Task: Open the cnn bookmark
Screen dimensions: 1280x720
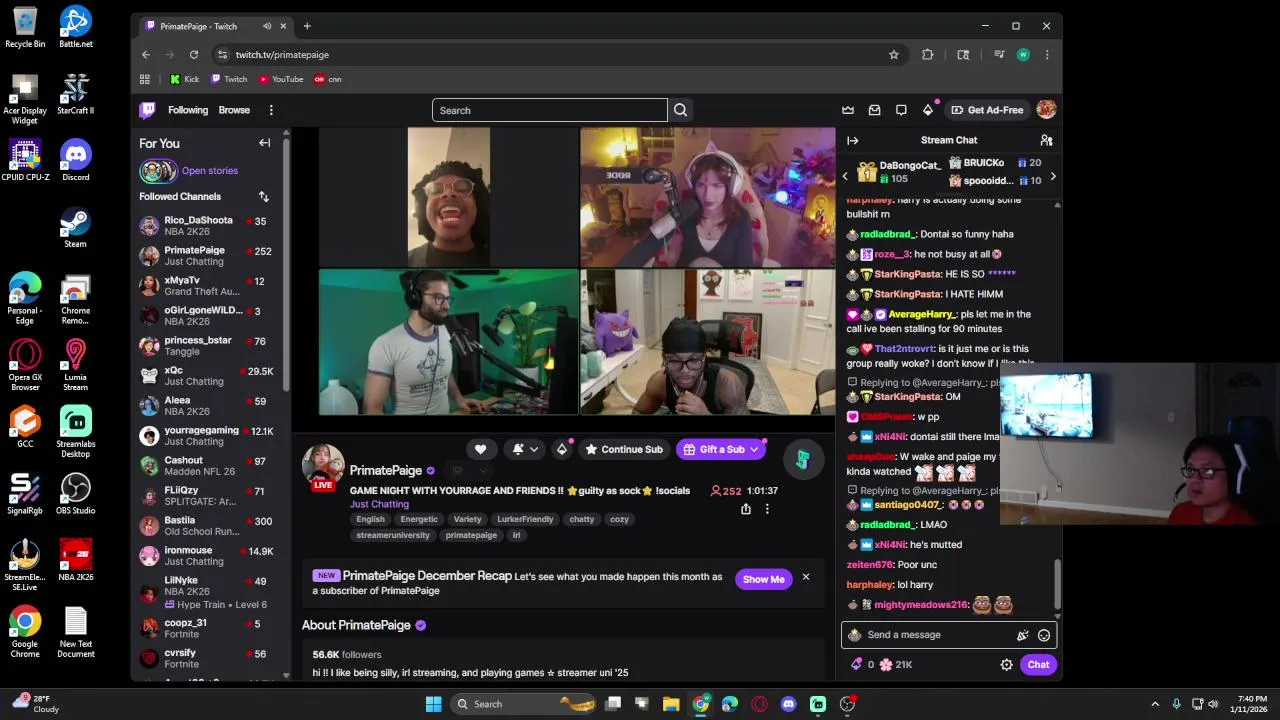Action: click(x=328, y=79)
